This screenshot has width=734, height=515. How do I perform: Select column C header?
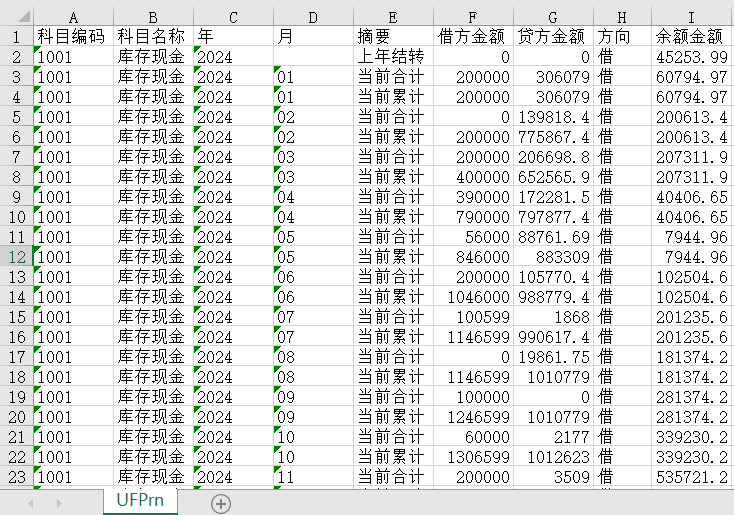coord(234,17)
